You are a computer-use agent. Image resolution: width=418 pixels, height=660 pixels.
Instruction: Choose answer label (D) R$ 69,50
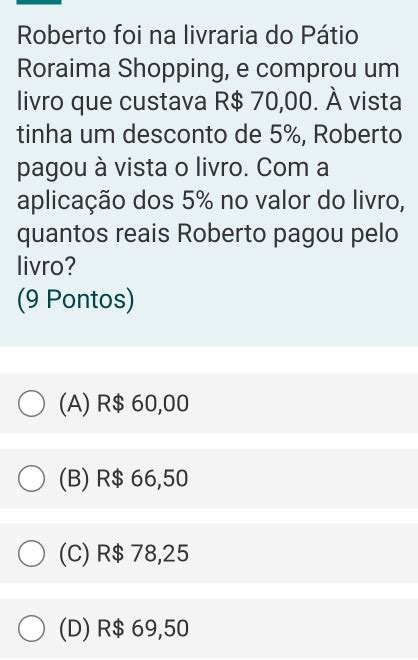(x=124, y=628)
